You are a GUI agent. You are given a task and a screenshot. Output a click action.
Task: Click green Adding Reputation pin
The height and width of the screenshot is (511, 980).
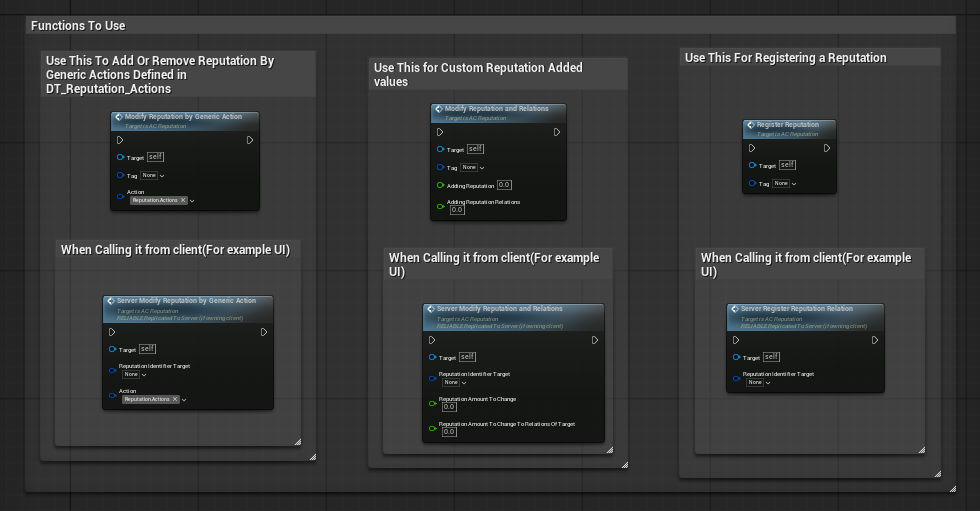click(x=440, y=185)
